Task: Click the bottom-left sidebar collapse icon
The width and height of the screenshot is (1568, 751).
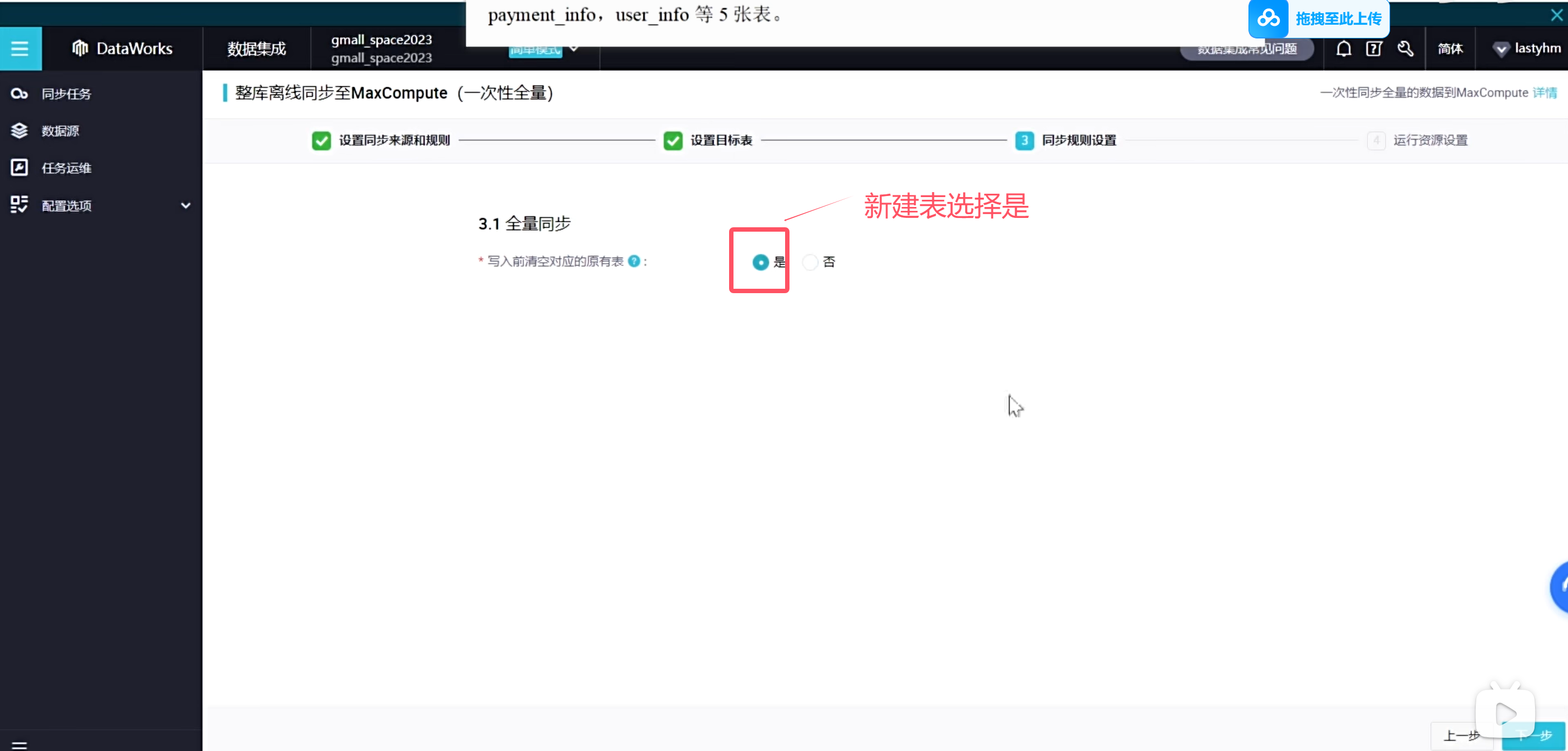Action: [x=19, y=745]
